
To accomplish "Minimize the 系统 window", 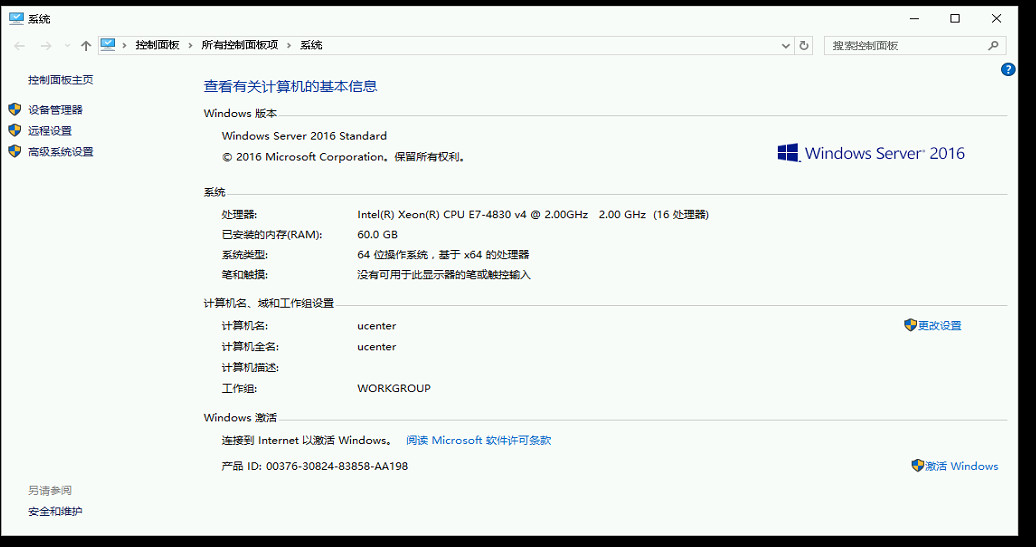I will click(x=914, y=18).
